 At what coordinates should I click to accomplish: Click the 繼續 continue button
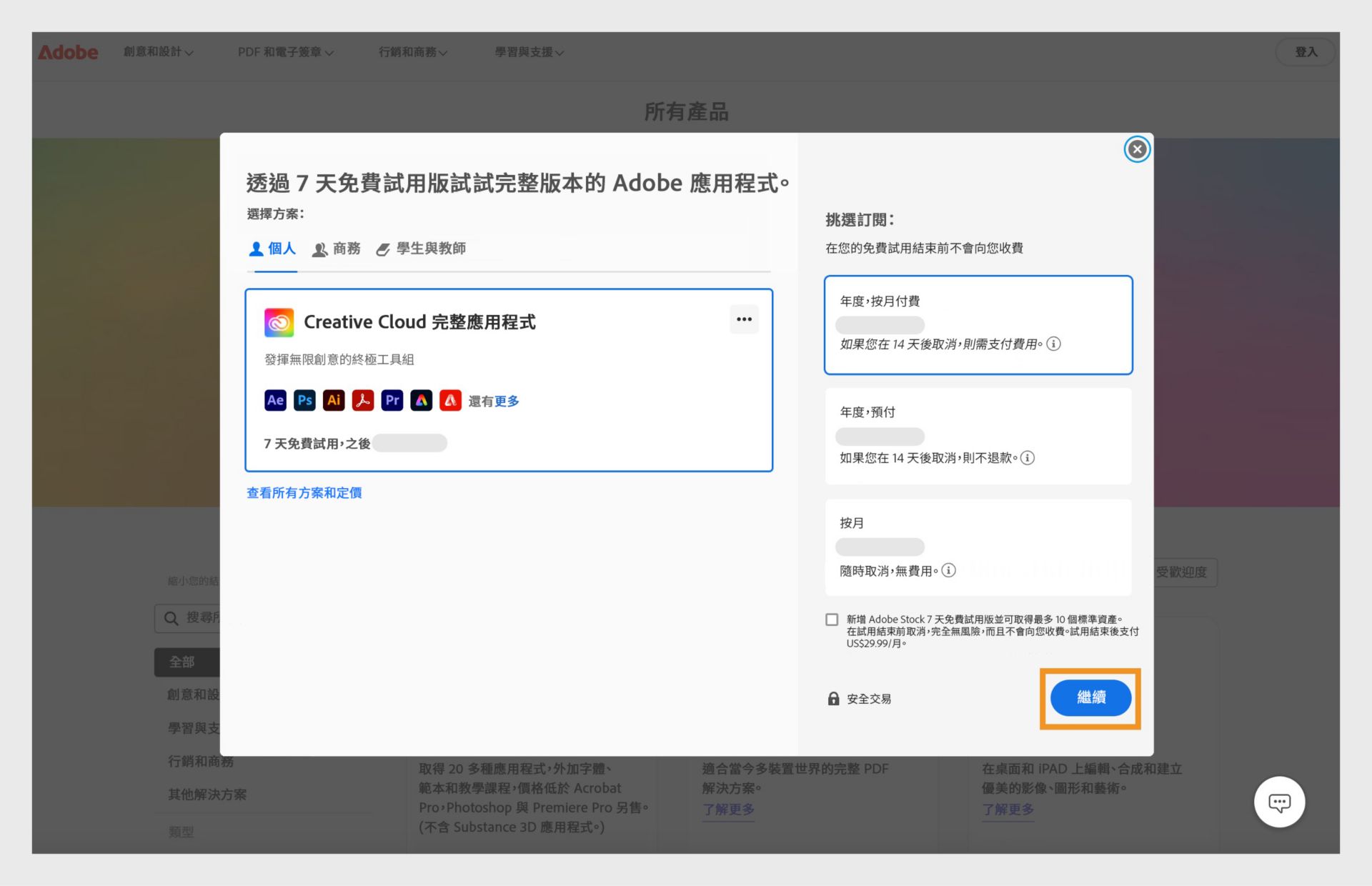pos(1090,697)
